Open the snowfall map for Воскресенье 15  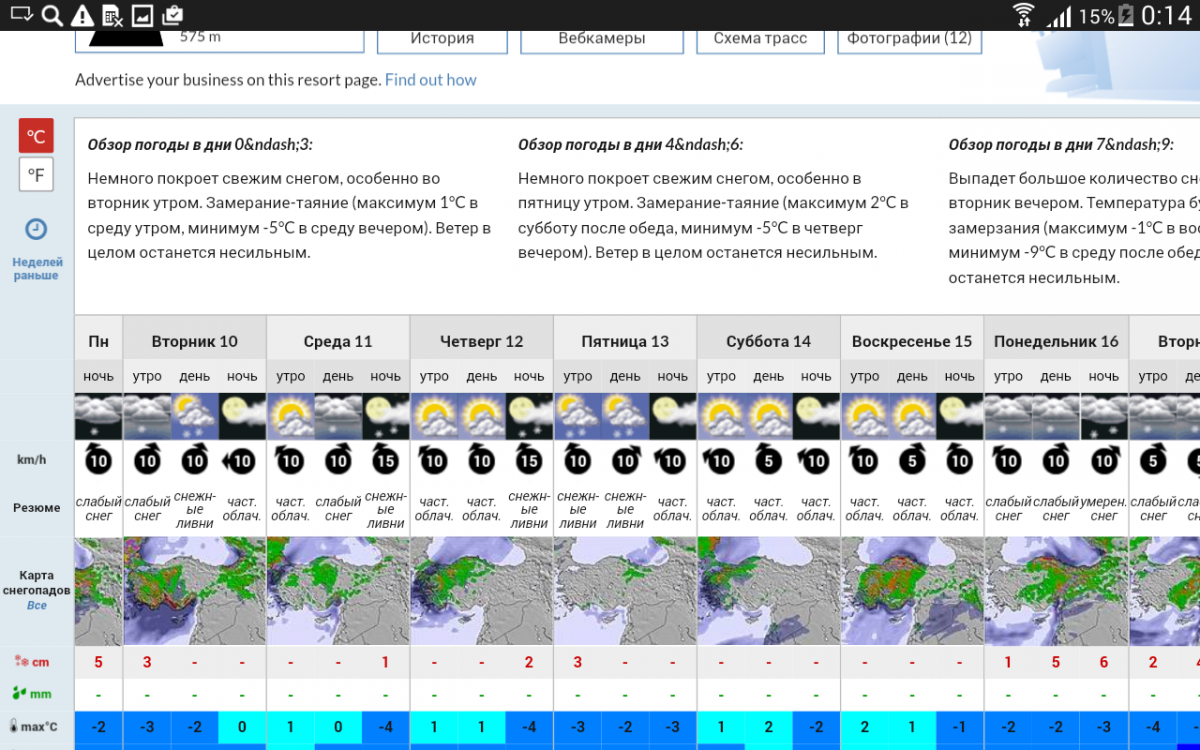point(912,591)
